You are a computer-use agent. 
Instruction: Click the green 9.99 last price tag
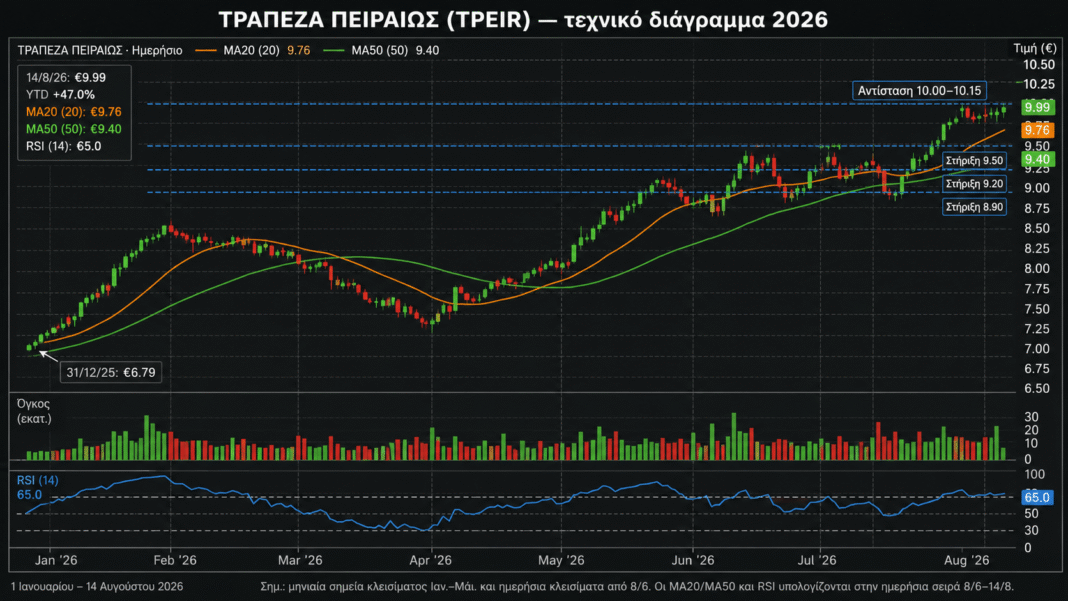(1037, 107)
